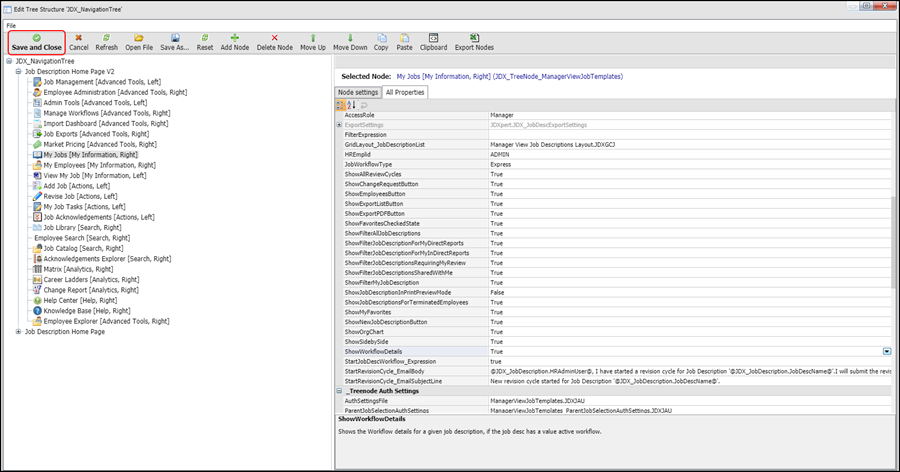The height and width of the screenshot is (472, 900).
Task: Open the ShowWorkflowDetails value dropdown
Action: tap(887, 352)
